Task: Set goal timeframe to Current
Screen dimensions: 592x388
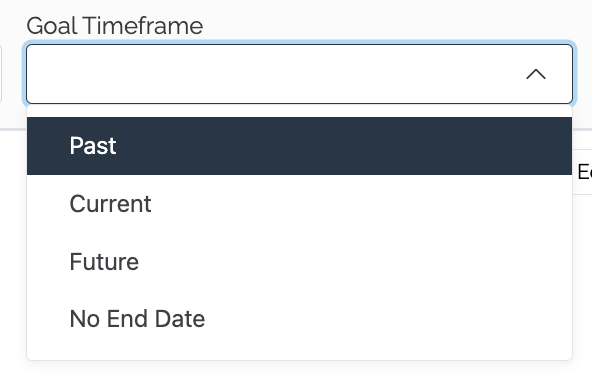Action: click(299, 204)
